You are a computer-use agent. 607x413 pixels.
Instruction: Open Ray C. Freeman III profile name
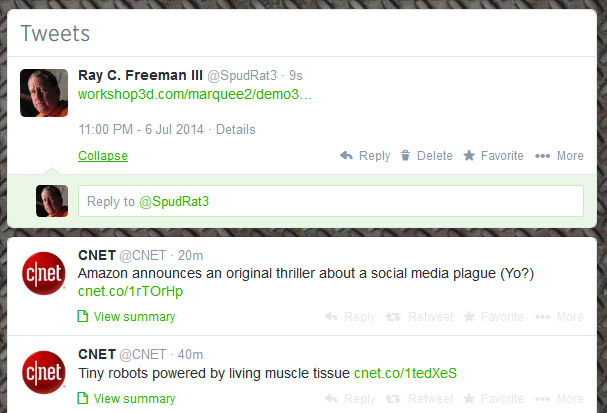(x=139, y=76)
